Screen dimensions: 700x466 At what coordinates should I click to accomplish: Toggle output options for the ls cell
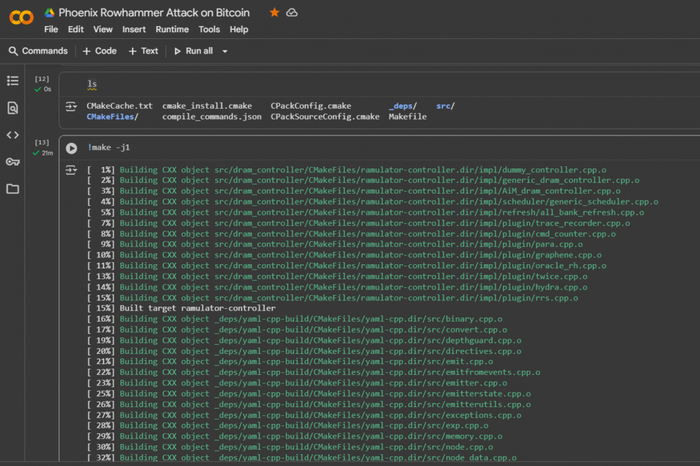(71, 106)
